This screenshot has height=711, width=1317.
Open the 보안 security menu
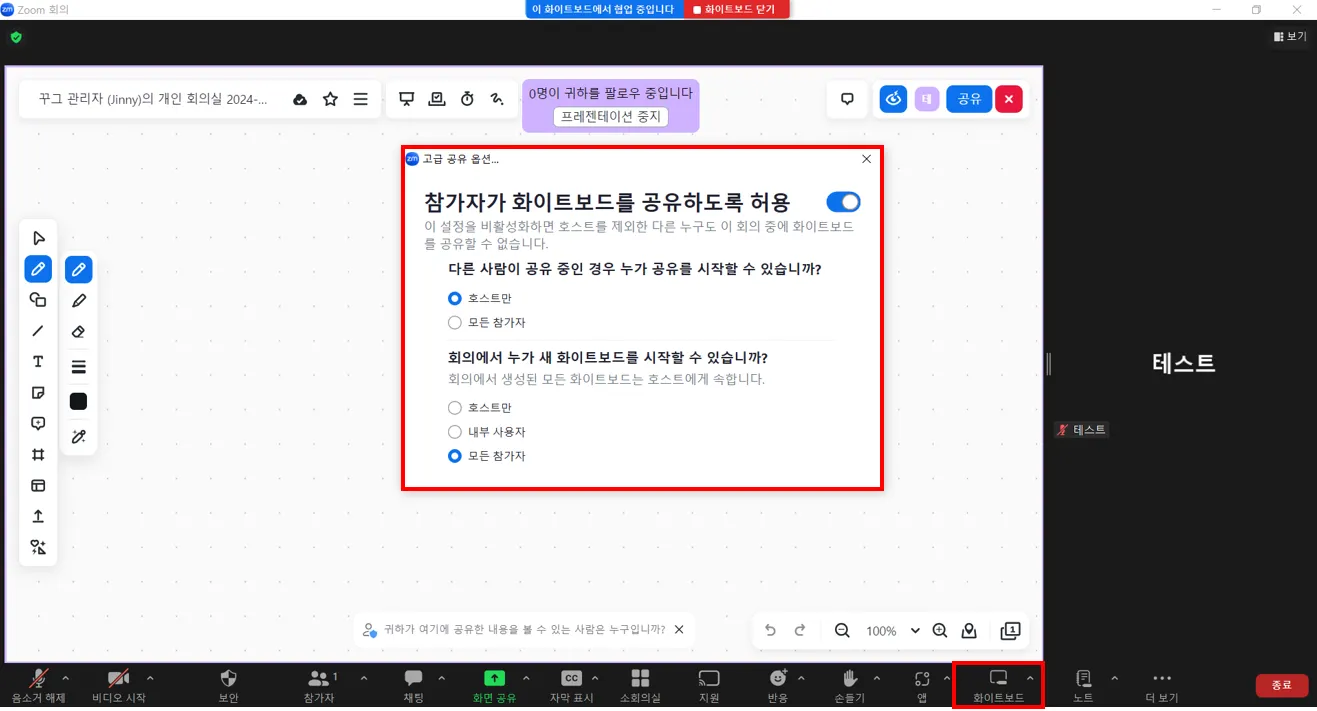pos(228,686)
